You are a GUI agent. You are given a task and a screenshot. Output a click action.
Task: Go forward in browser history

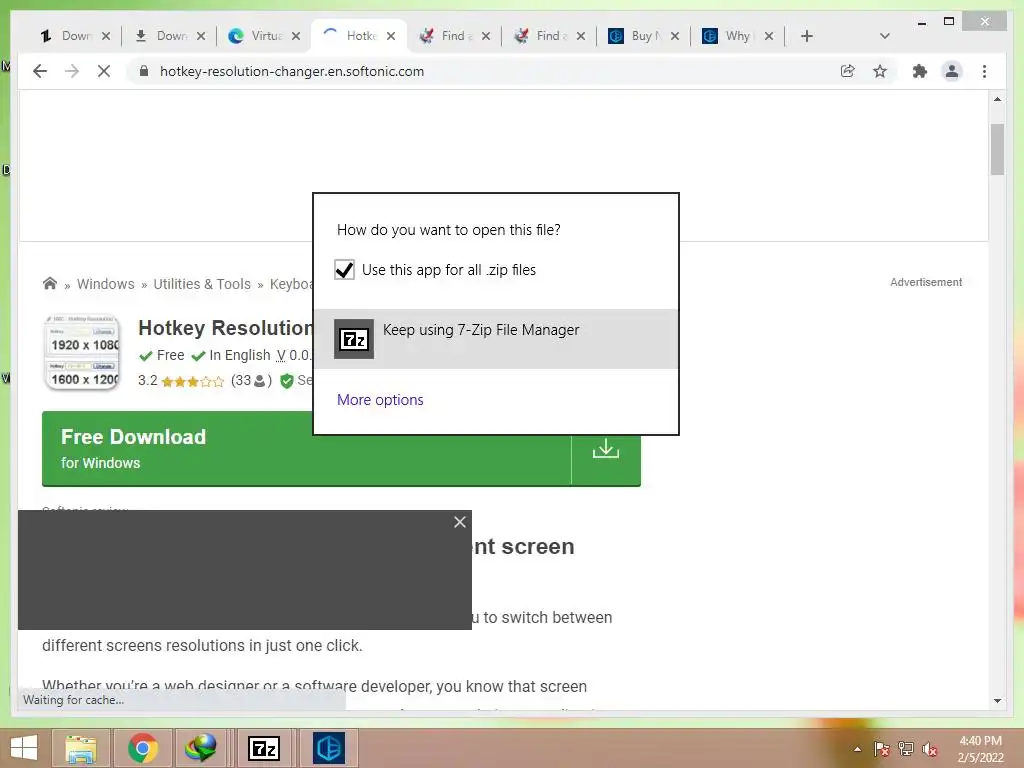pyautogui.click(x=72, y=71)
